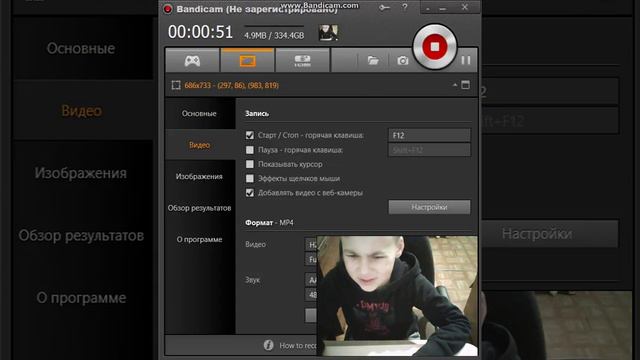Toggle the full-screen window icon on size bar

[x=465, y=84]
